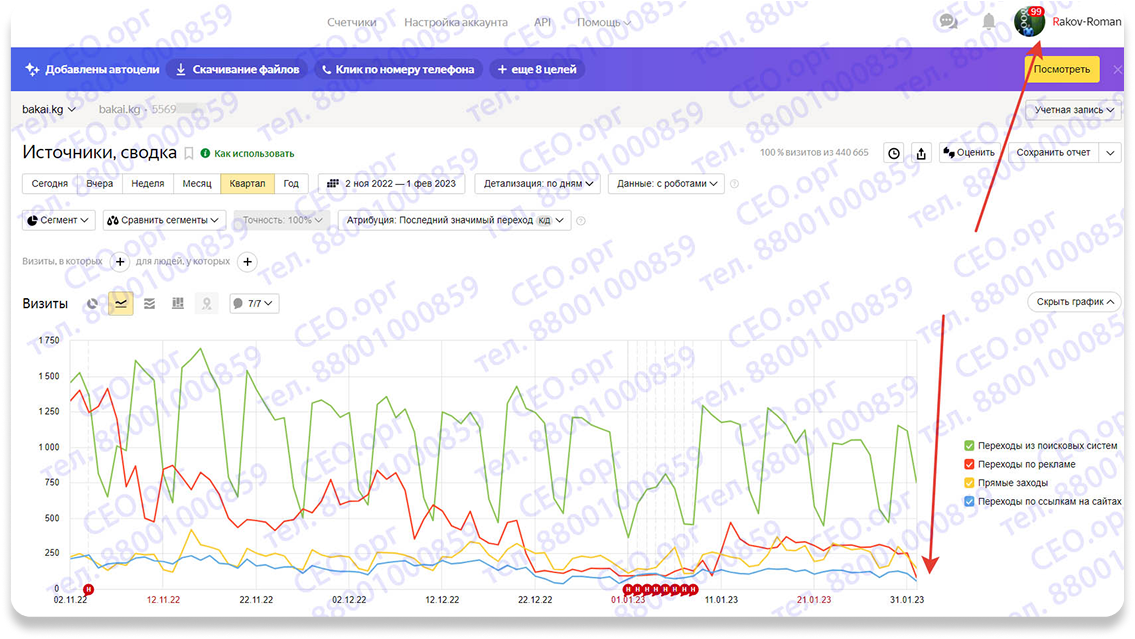Open the date range picker field
Screen dimensions: 1135x639
click(391, 183)
